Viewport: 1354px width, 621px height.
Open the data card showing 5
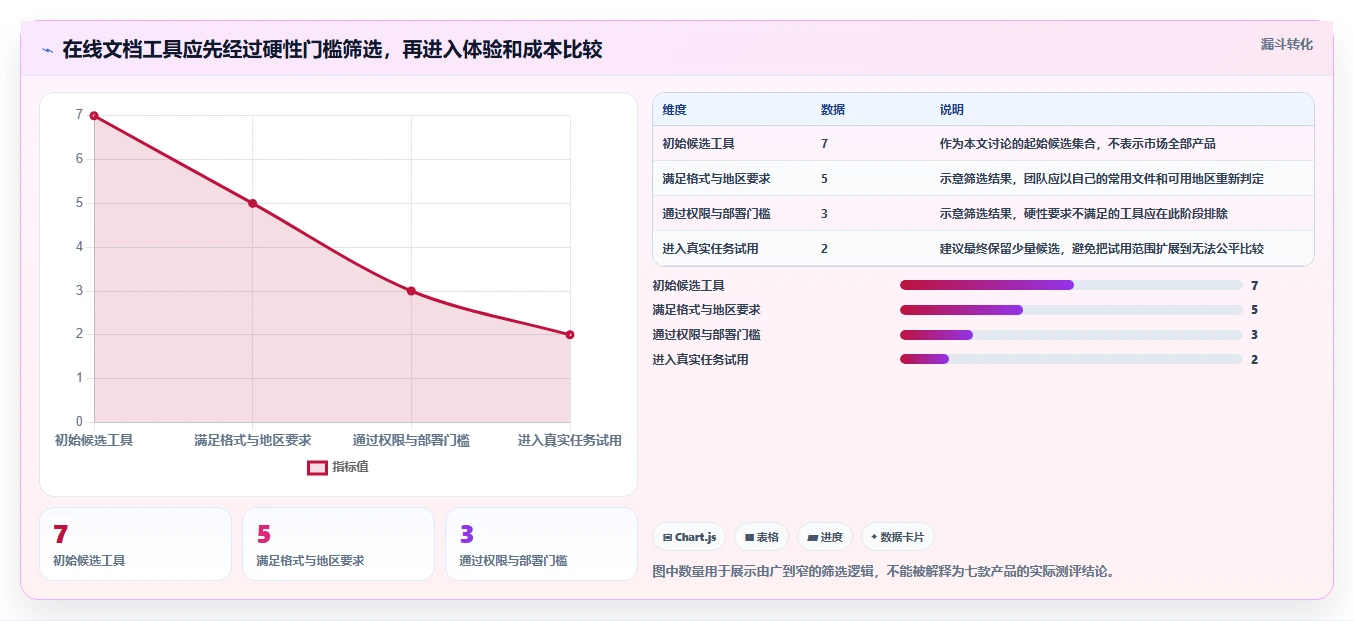click(x=338, y=544)
